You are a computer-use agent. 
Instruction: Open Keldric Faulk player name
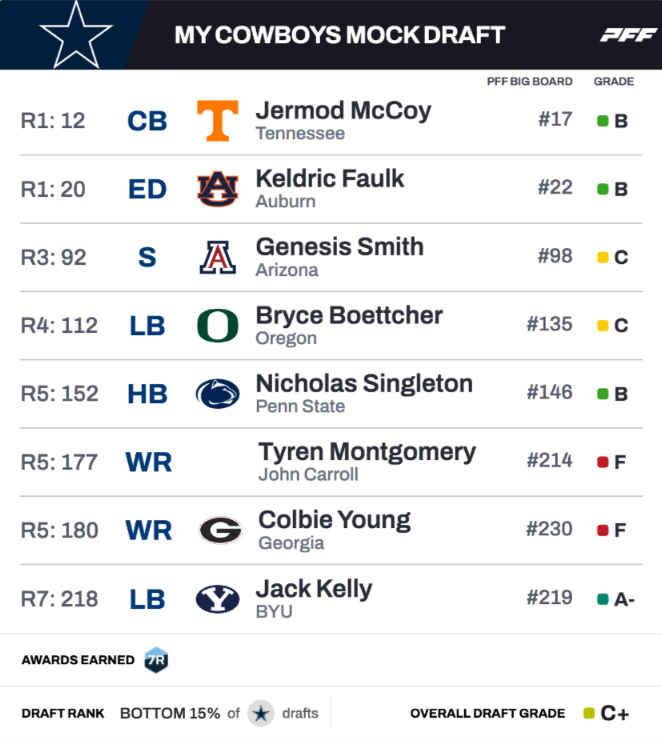330,178
